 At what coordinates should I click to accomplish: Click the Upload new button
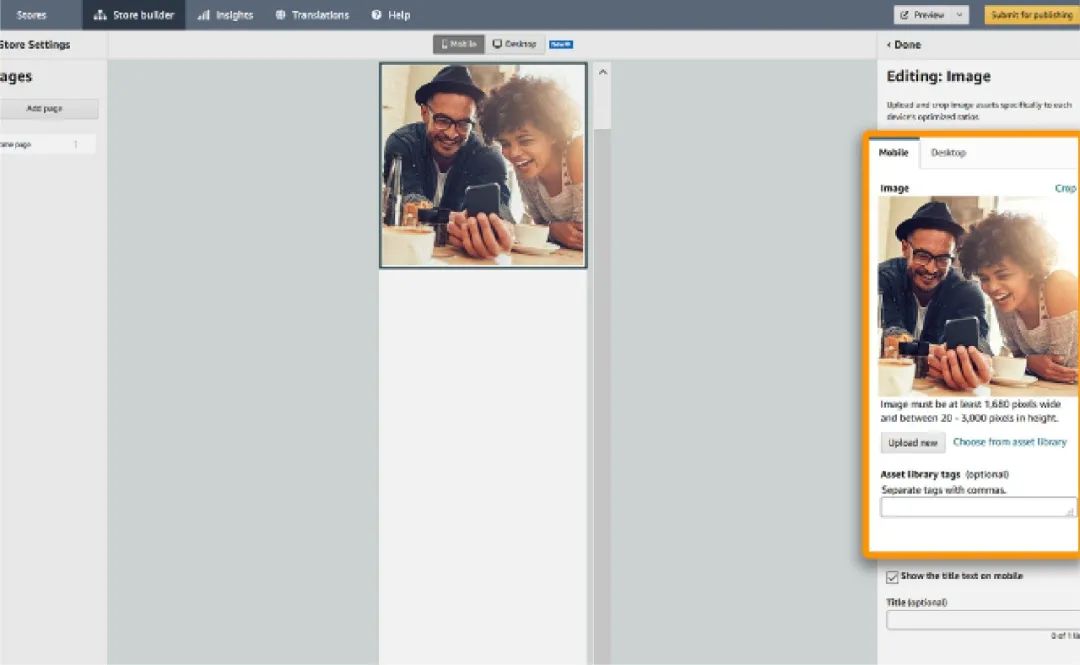pos(913,443)
